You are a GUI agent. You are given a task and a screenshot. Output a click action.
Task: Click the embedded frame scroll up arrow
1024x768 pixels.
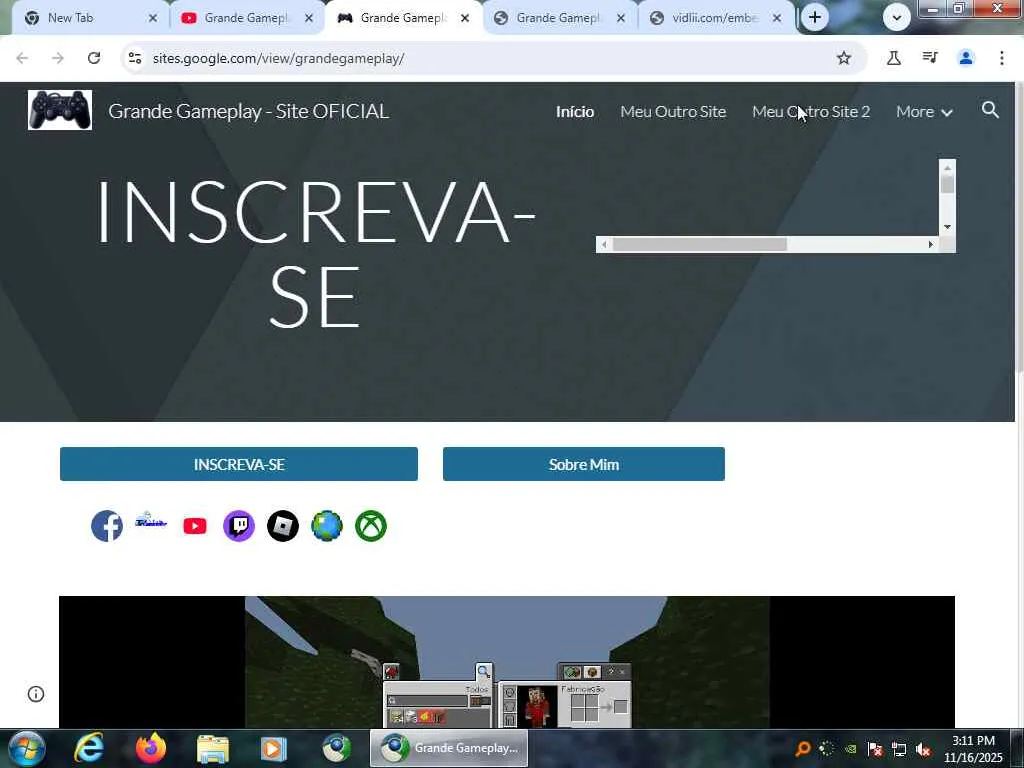[948, 167]
